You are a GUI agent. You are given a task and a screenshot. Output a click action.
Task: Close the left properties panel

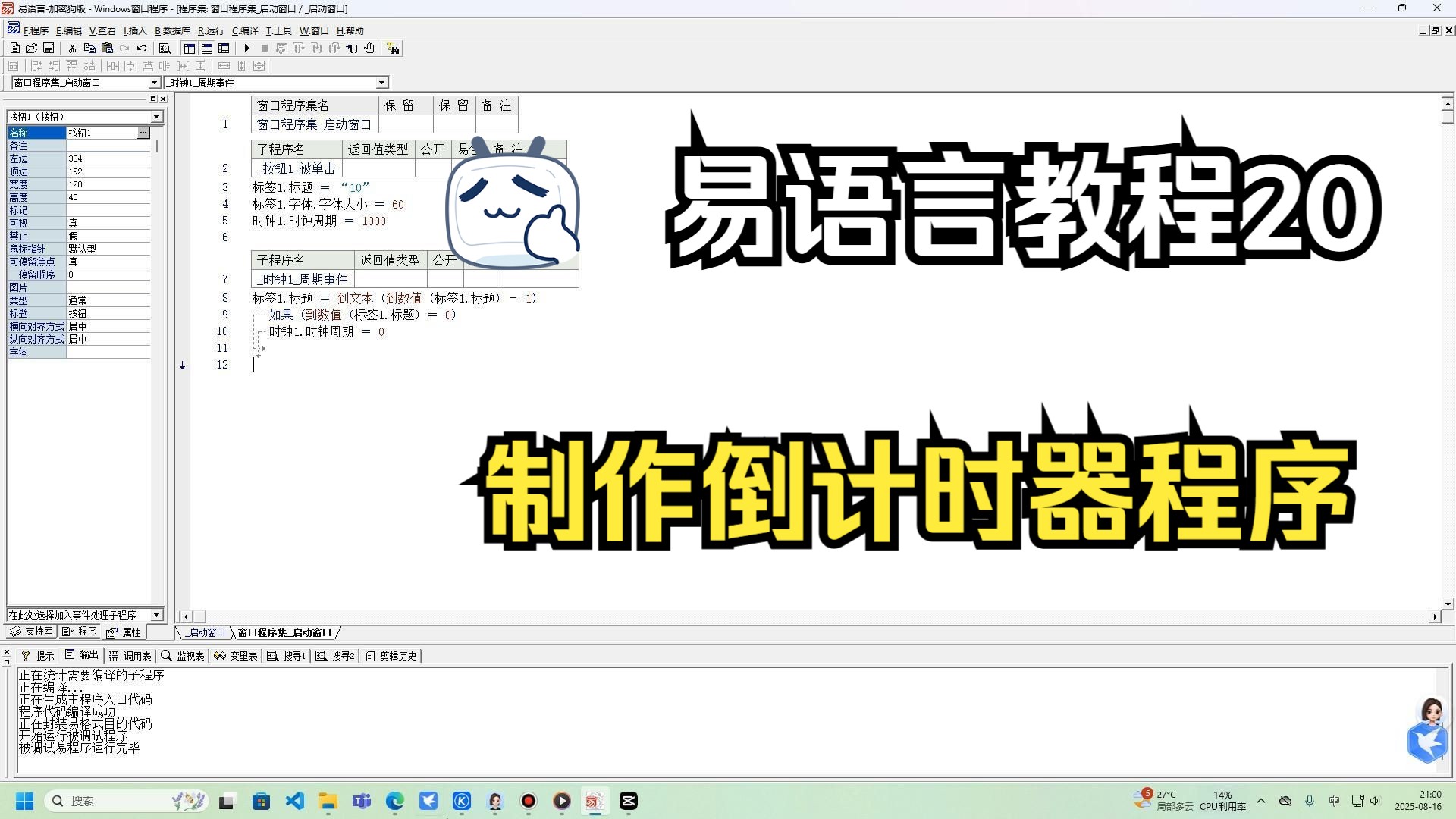(x=163, y=99)
